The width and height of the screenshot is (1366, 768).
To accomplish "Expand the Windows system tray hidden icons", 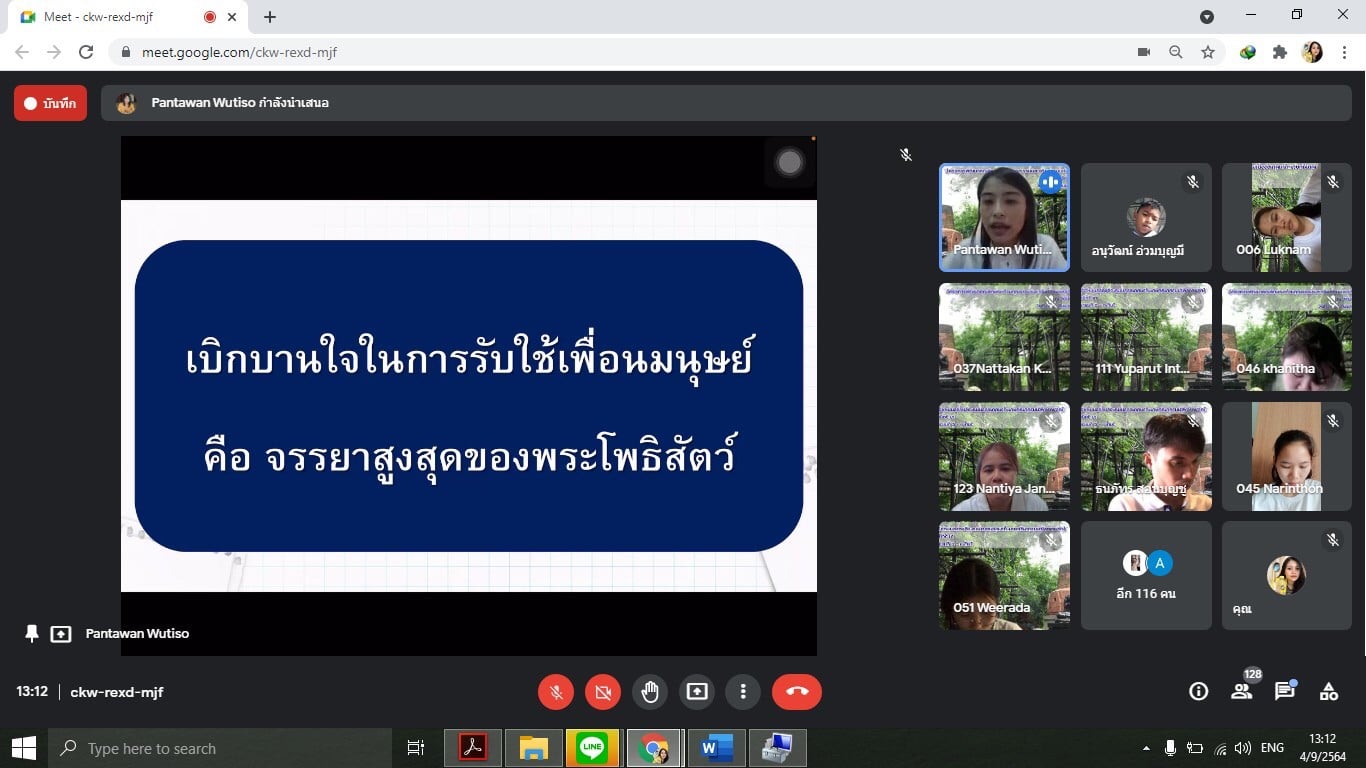I will click(1145, 748).
